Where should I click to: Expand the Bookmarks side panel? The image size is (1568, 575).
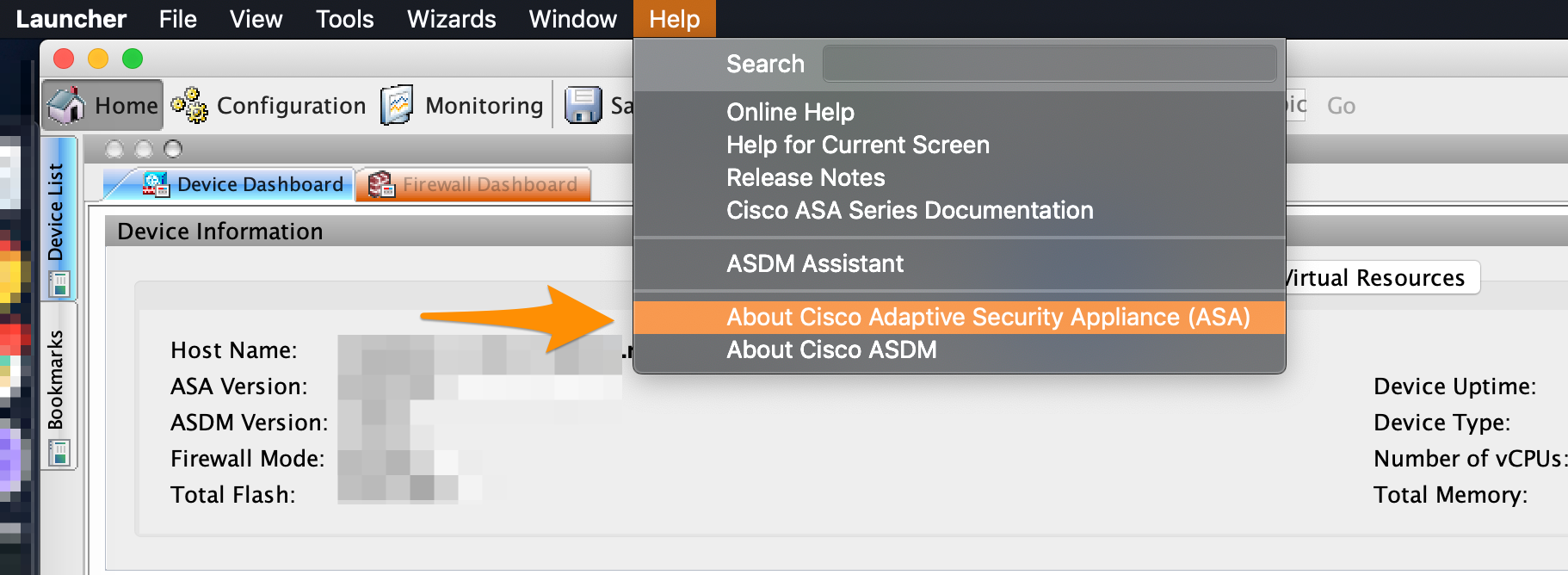click(56, 379)
